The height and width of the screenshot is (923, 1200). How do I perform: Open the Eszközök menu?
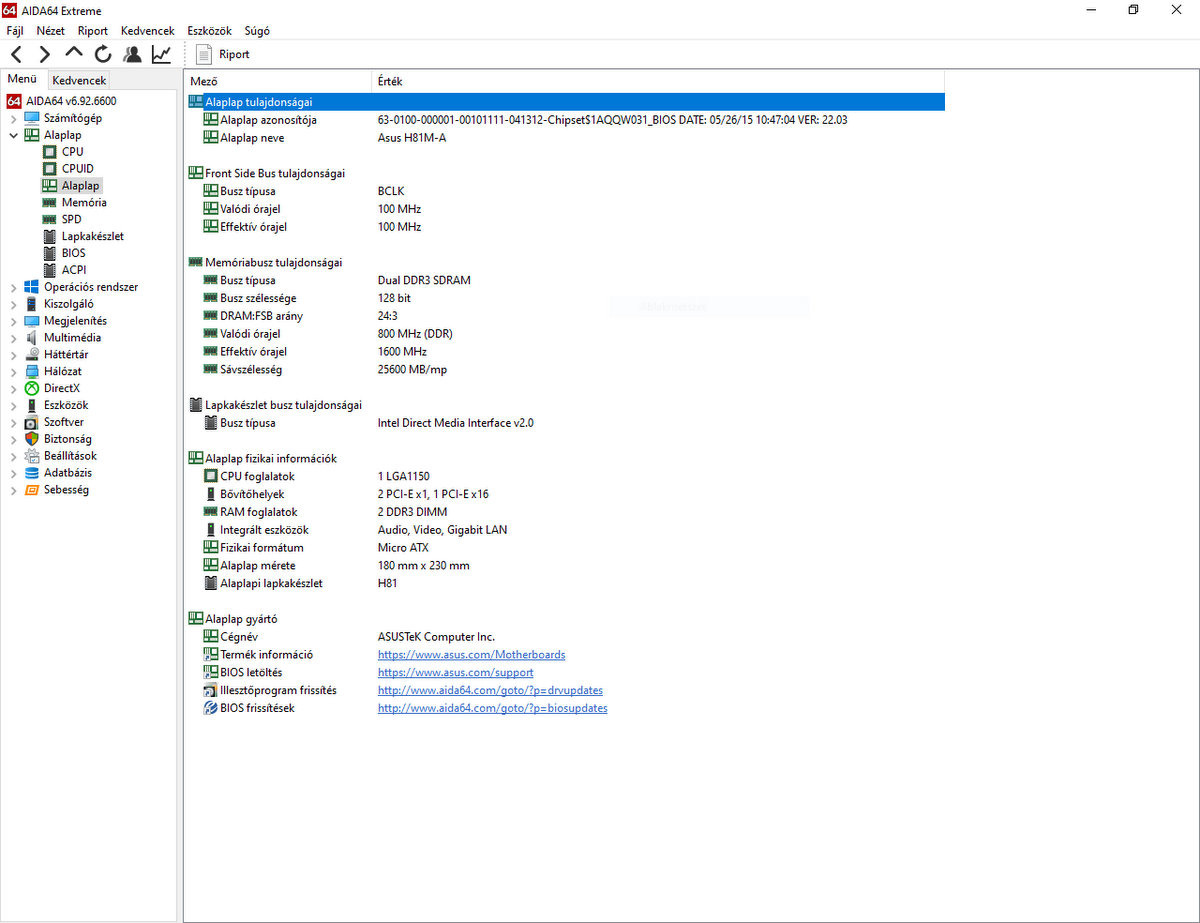tap(209, 31)
